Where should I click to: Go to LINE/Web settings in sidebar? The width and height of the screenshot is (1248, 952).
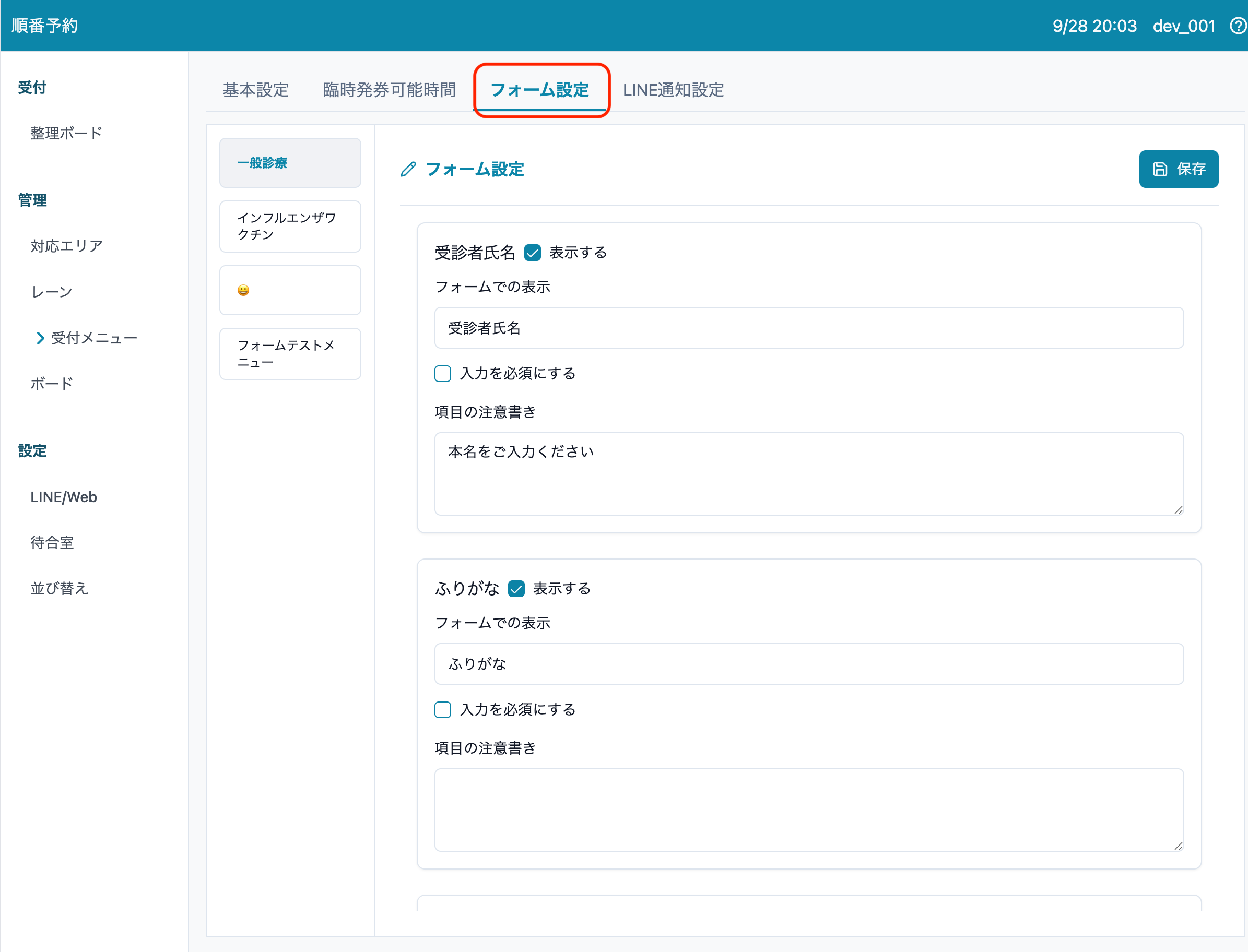tap(64, 497)
